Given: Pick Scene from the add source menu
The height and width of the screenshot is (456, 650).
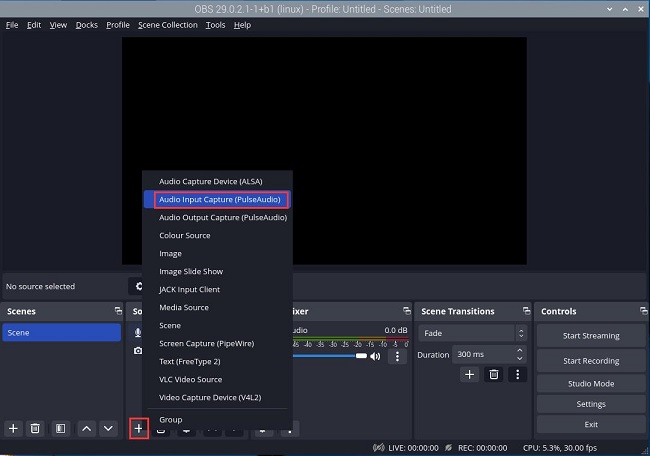Looking at the screenshot, I should [217, 325].
